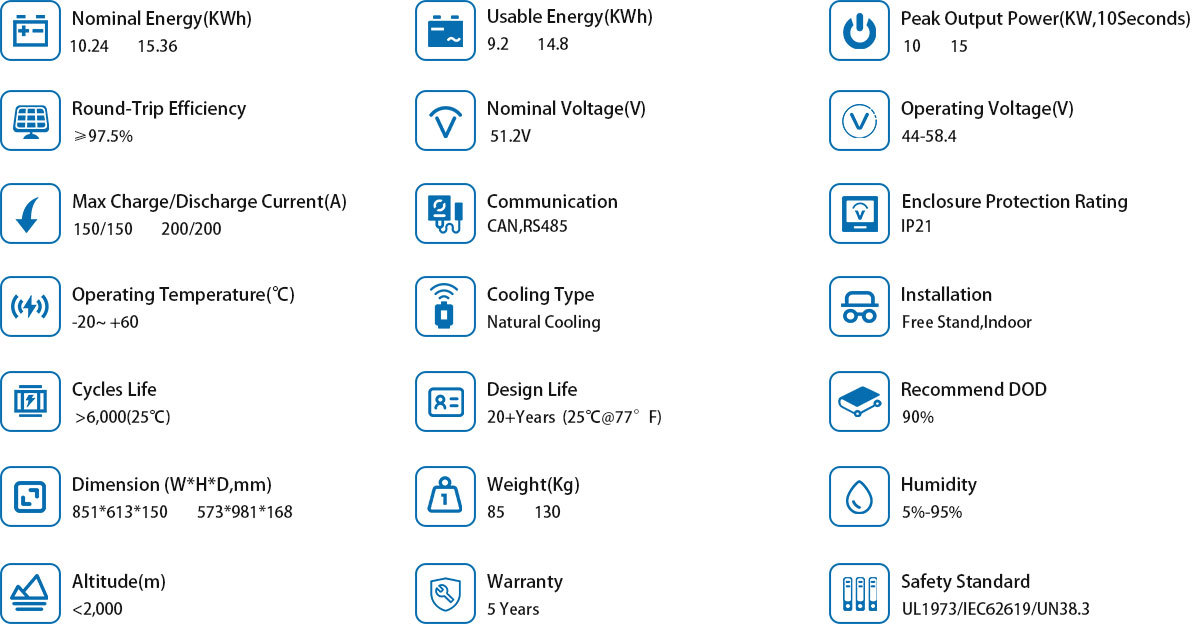Select the Cooling Type remote icon
Viewport: 1200px width, 629px height.
(445, 307)
